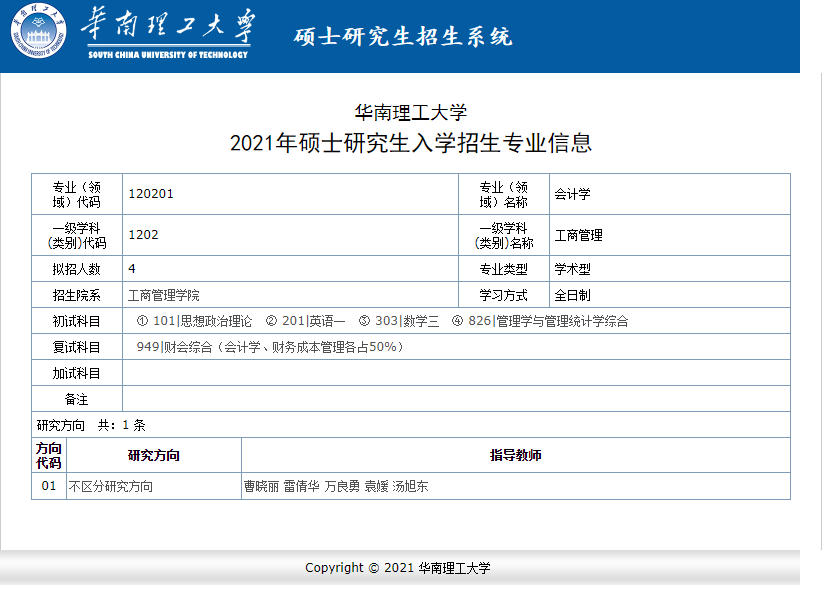Click the 华南理工大学 title above the heading
Screen dimensions: 826x589
tap(411, 112)
